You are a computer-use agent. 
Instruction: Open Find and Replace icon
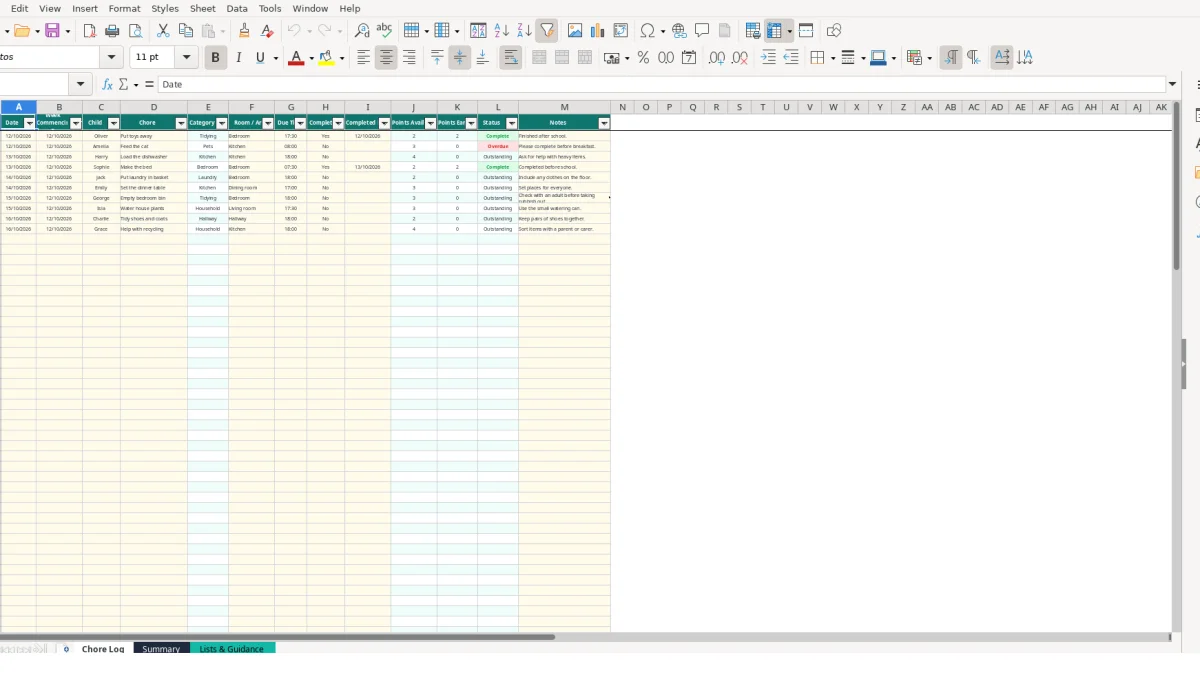pyautogui.click(x=362, y=31)
